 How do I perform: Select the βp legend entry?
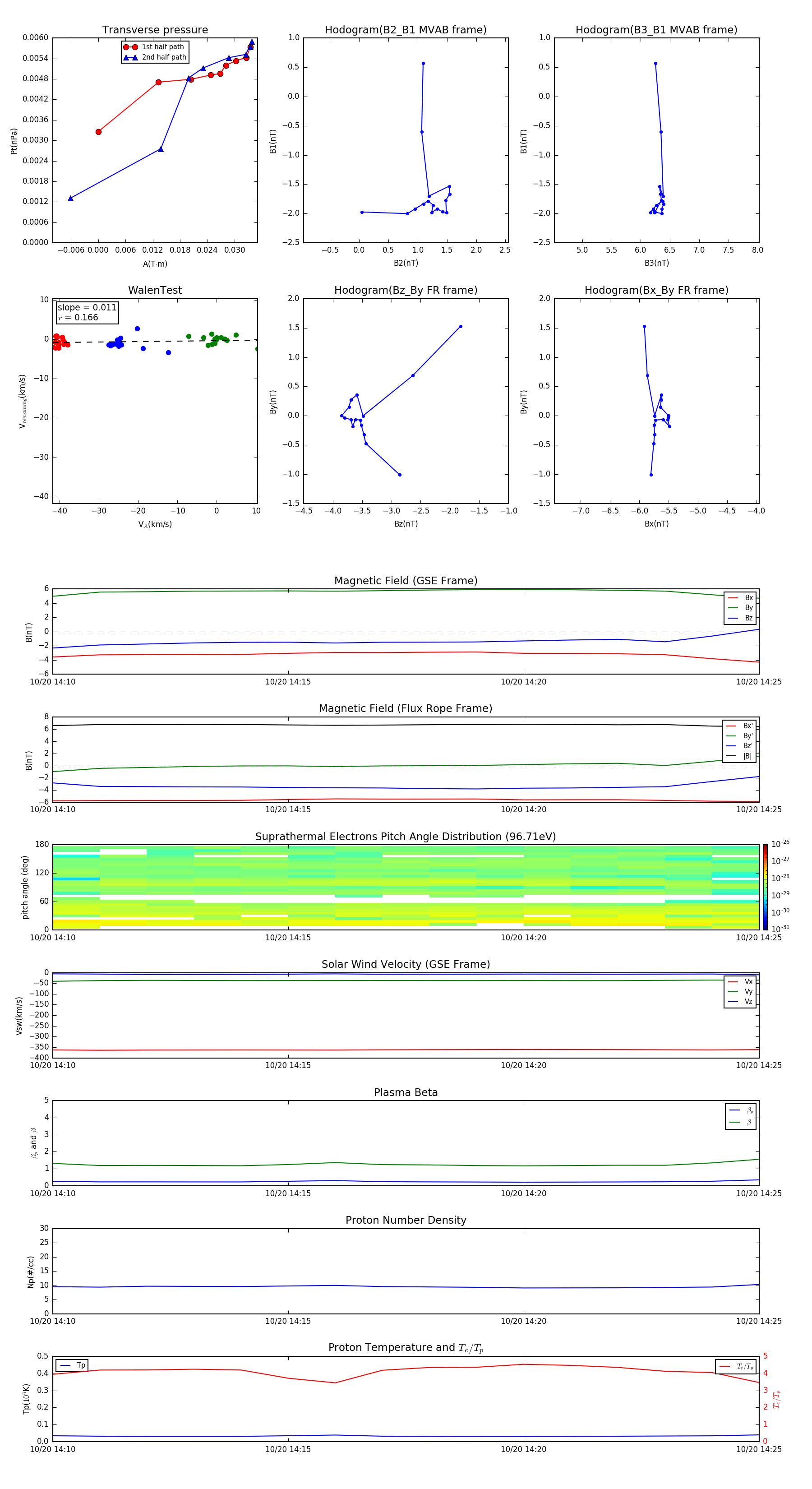pos(741,1110)
